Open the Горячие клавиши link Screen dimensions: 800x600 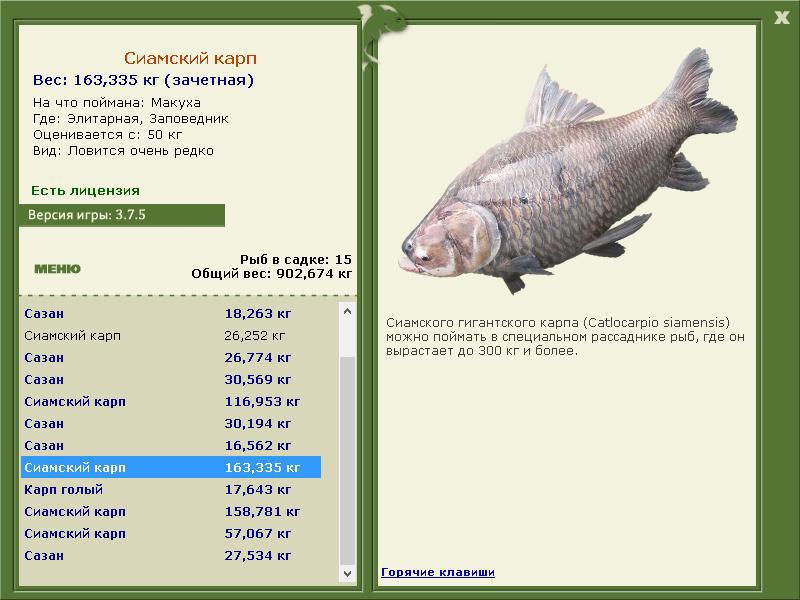pos(438,572)
